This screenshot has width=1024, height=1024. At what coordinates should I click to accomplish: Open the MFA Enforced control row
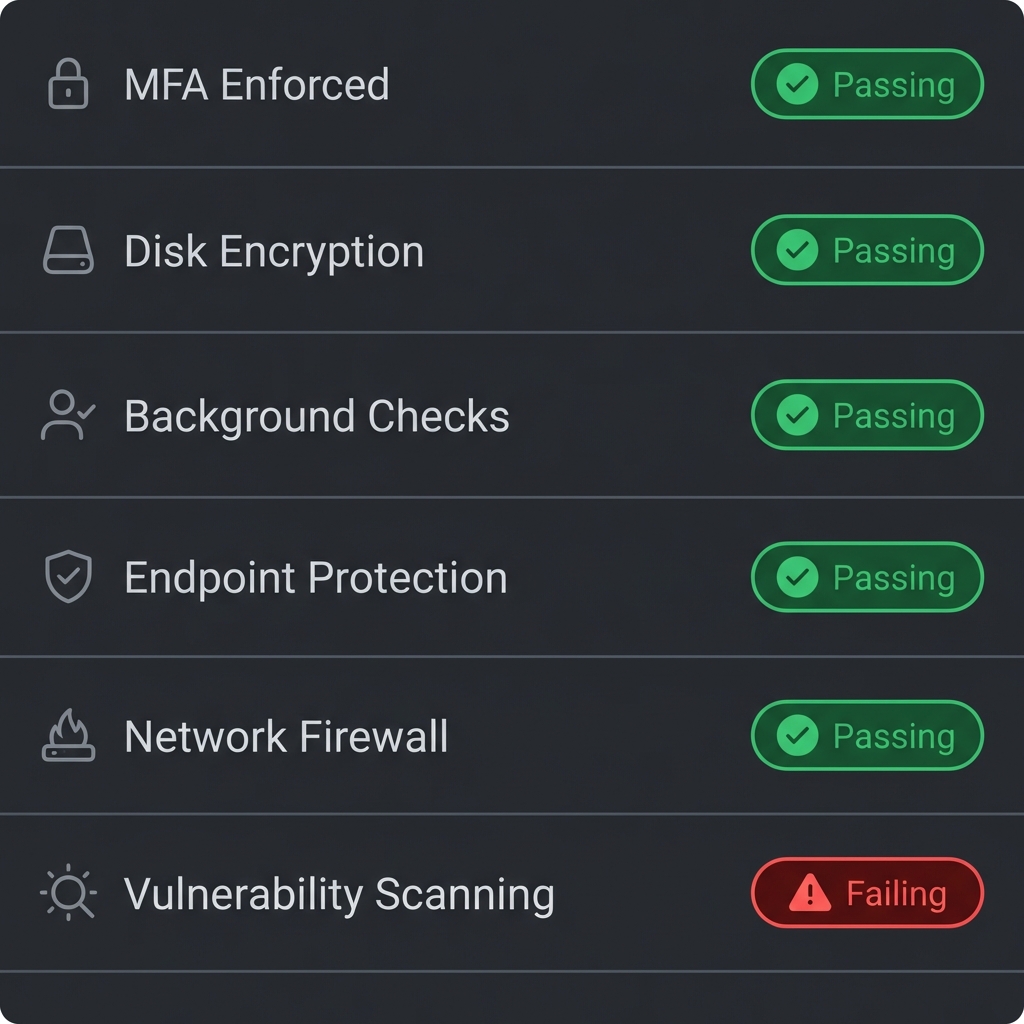pyautogui.click(x=256, y=85)
